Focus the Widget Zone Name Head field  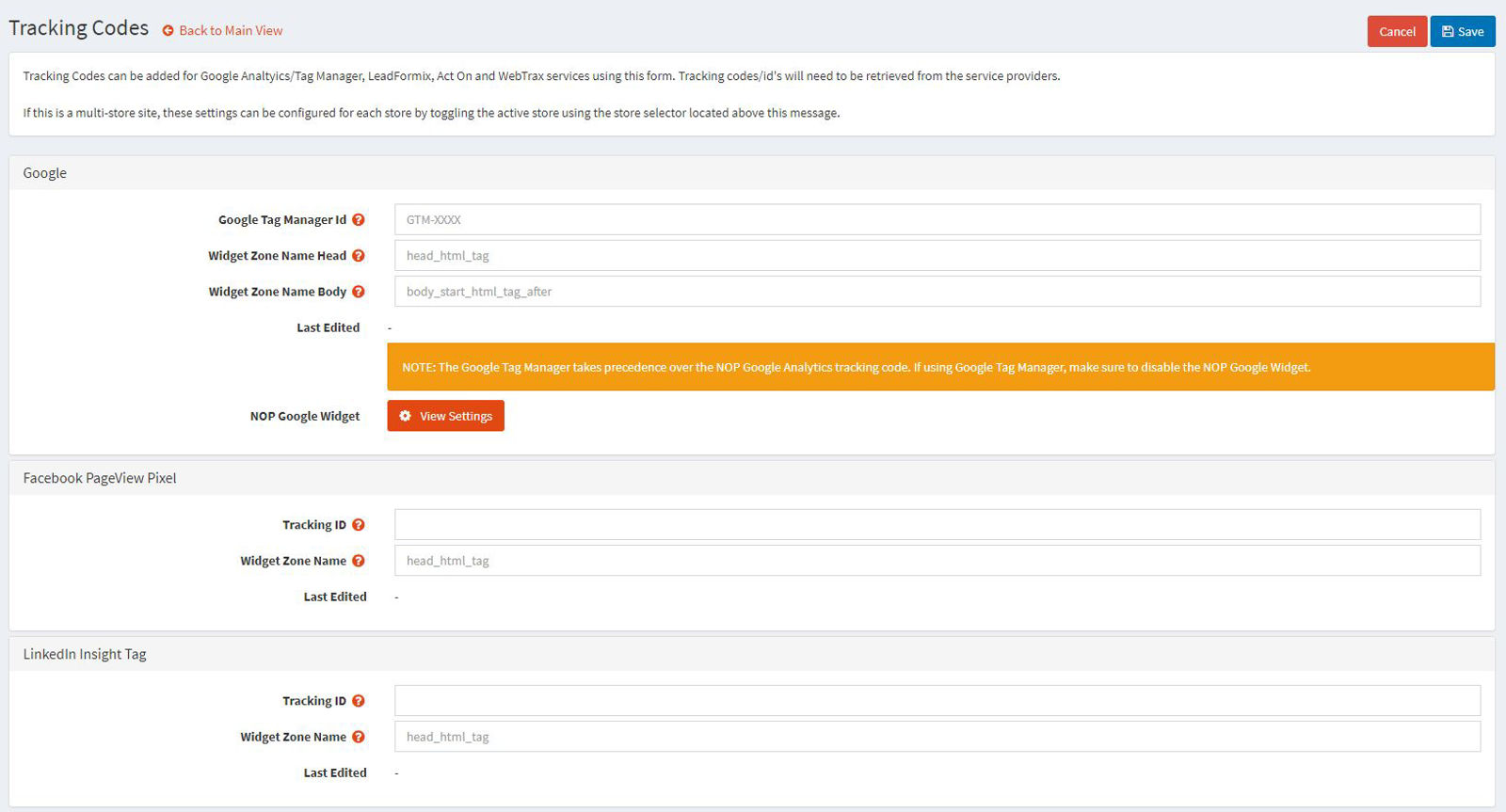pos(937,255)
